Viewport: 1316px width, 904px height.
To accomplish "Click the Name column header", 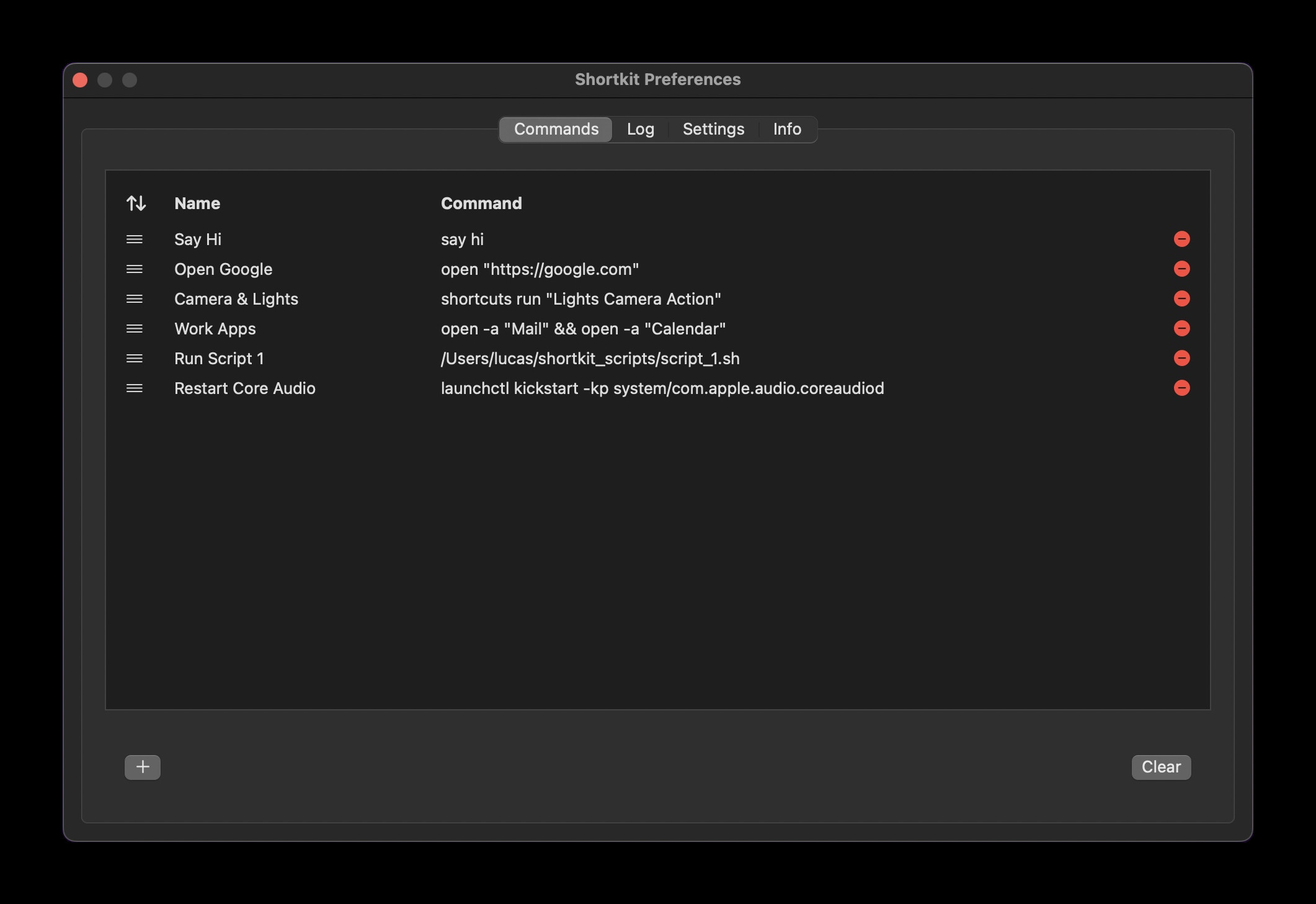I will [197, 204].
